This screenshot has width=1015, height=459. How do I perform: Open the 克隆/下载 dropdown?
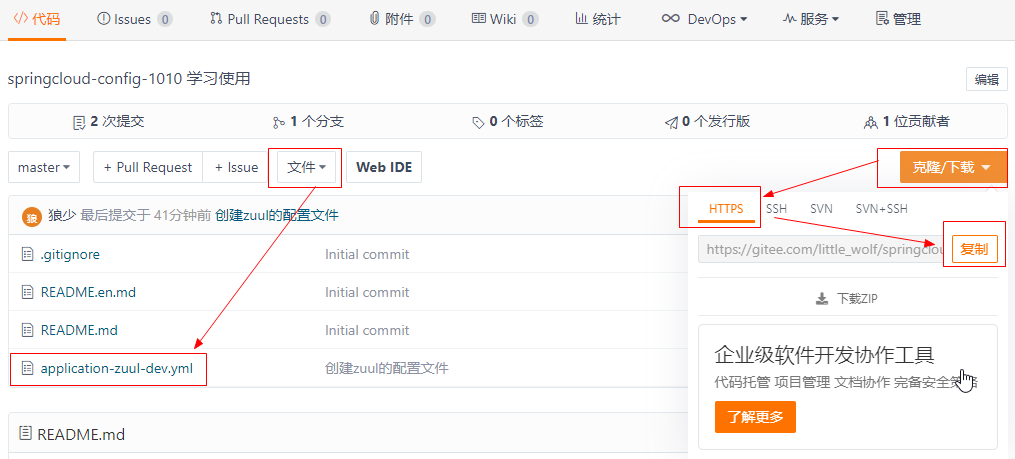click(x=954, y=168)
